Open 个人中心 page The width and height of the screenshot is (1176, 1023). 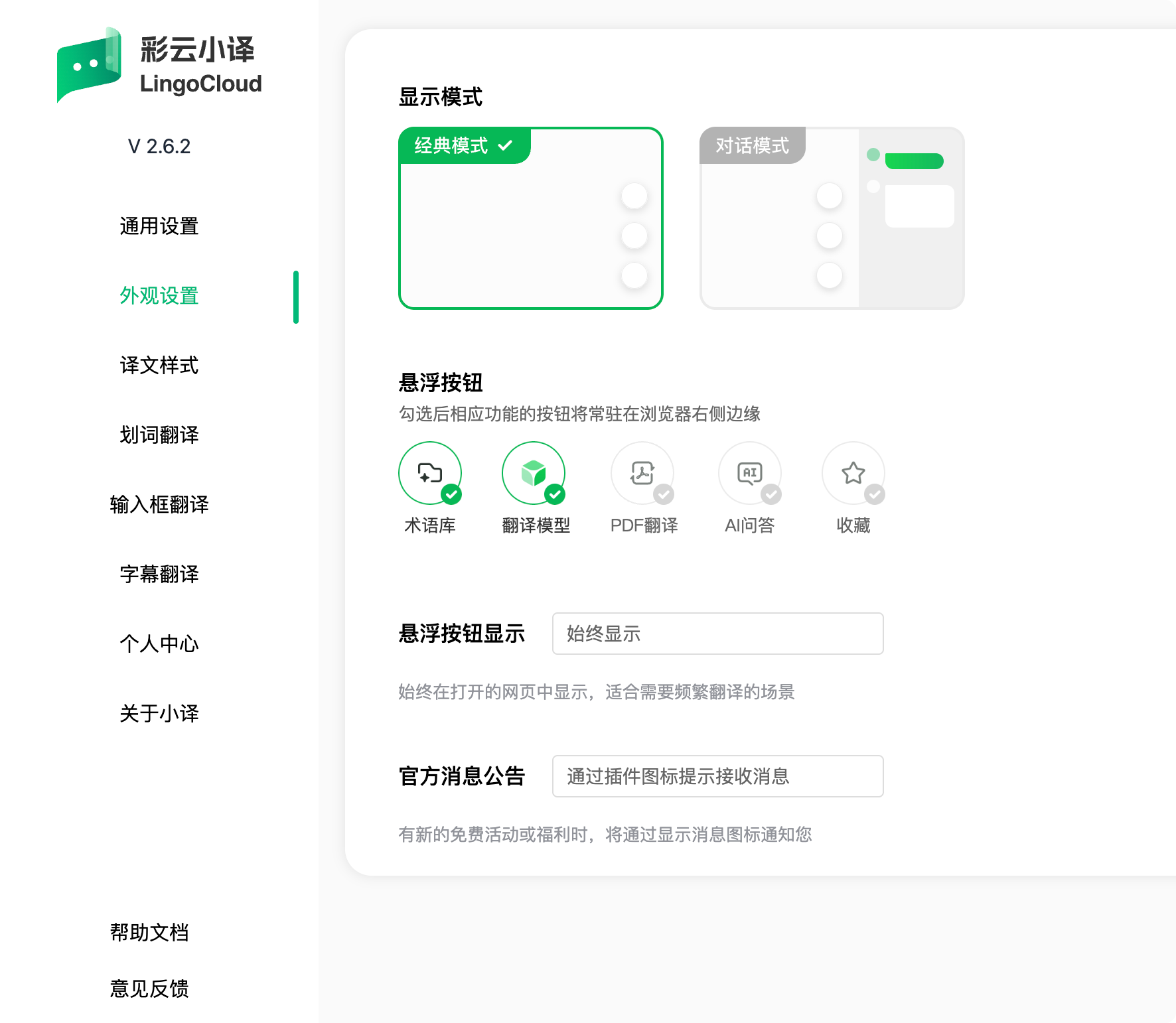tap(159, 644)
